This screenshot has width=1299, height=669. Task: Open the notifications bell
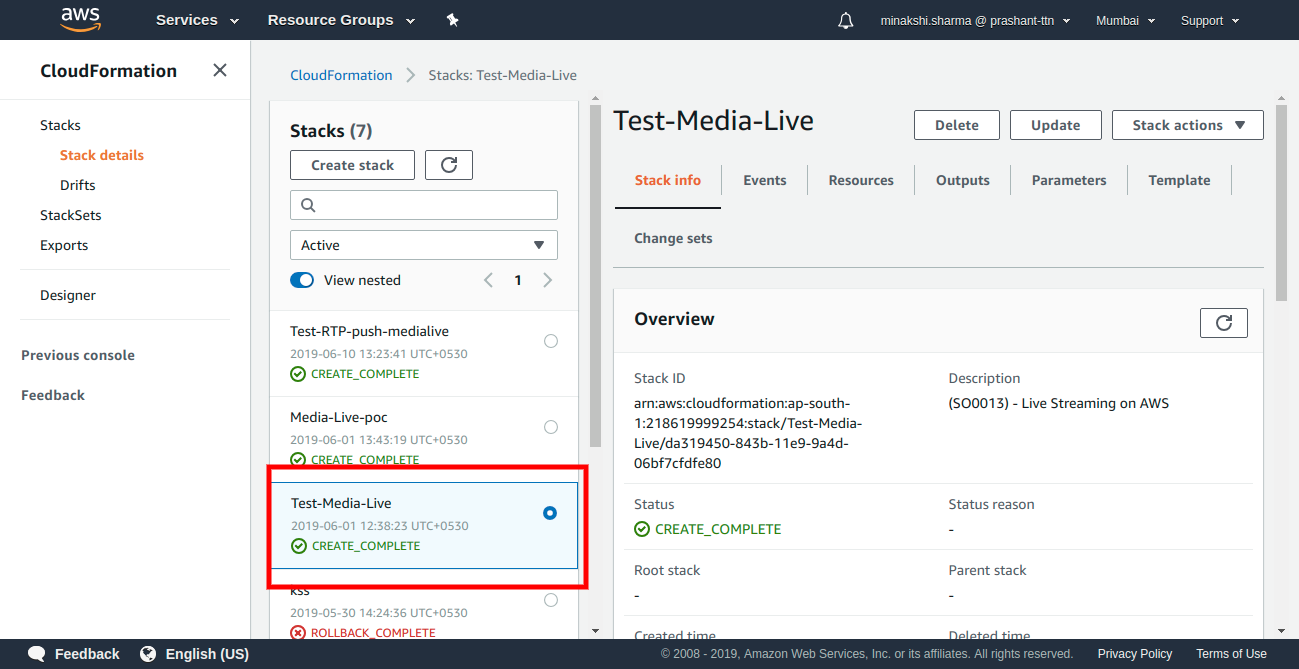click(846, 20)
